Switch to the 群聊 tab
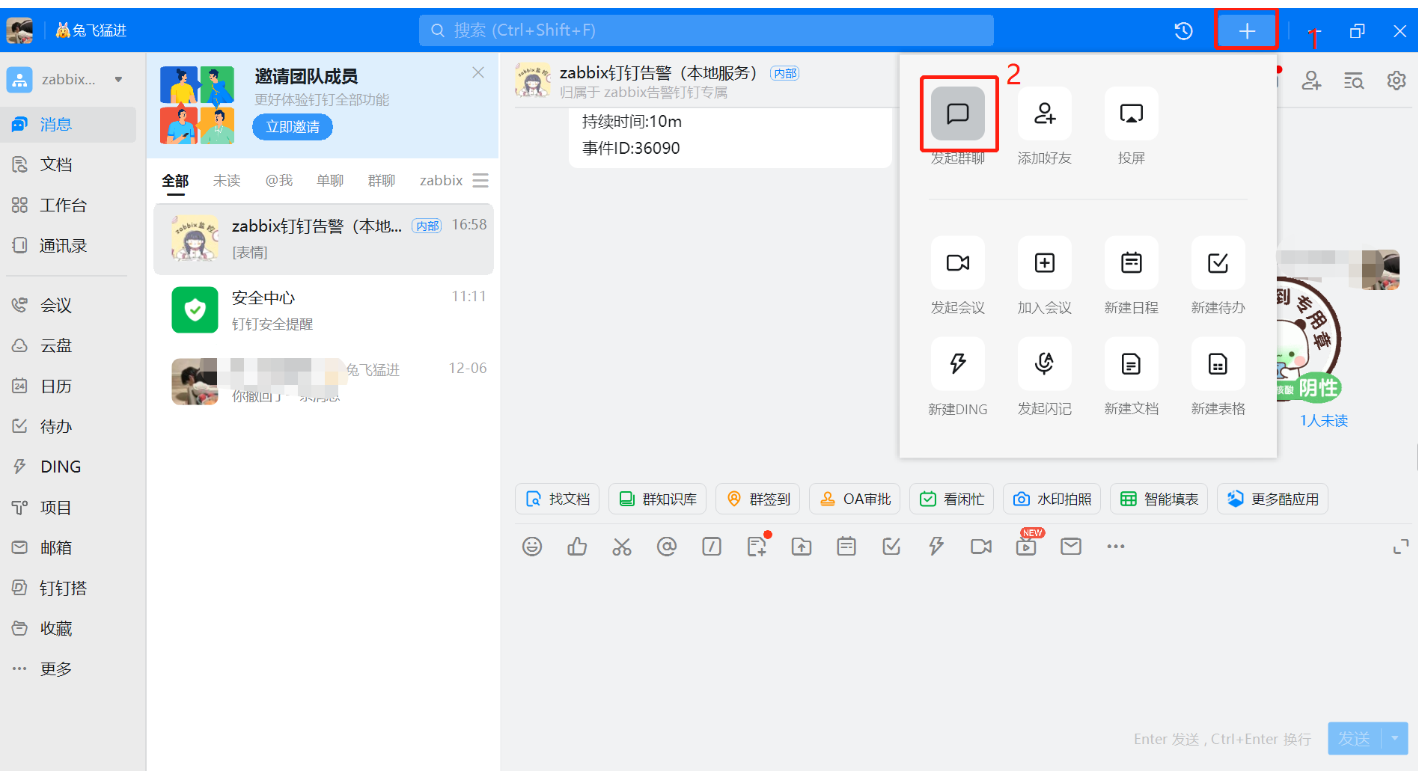Image resolution: width=1418 pixels, height=774 pixels. 381,180
